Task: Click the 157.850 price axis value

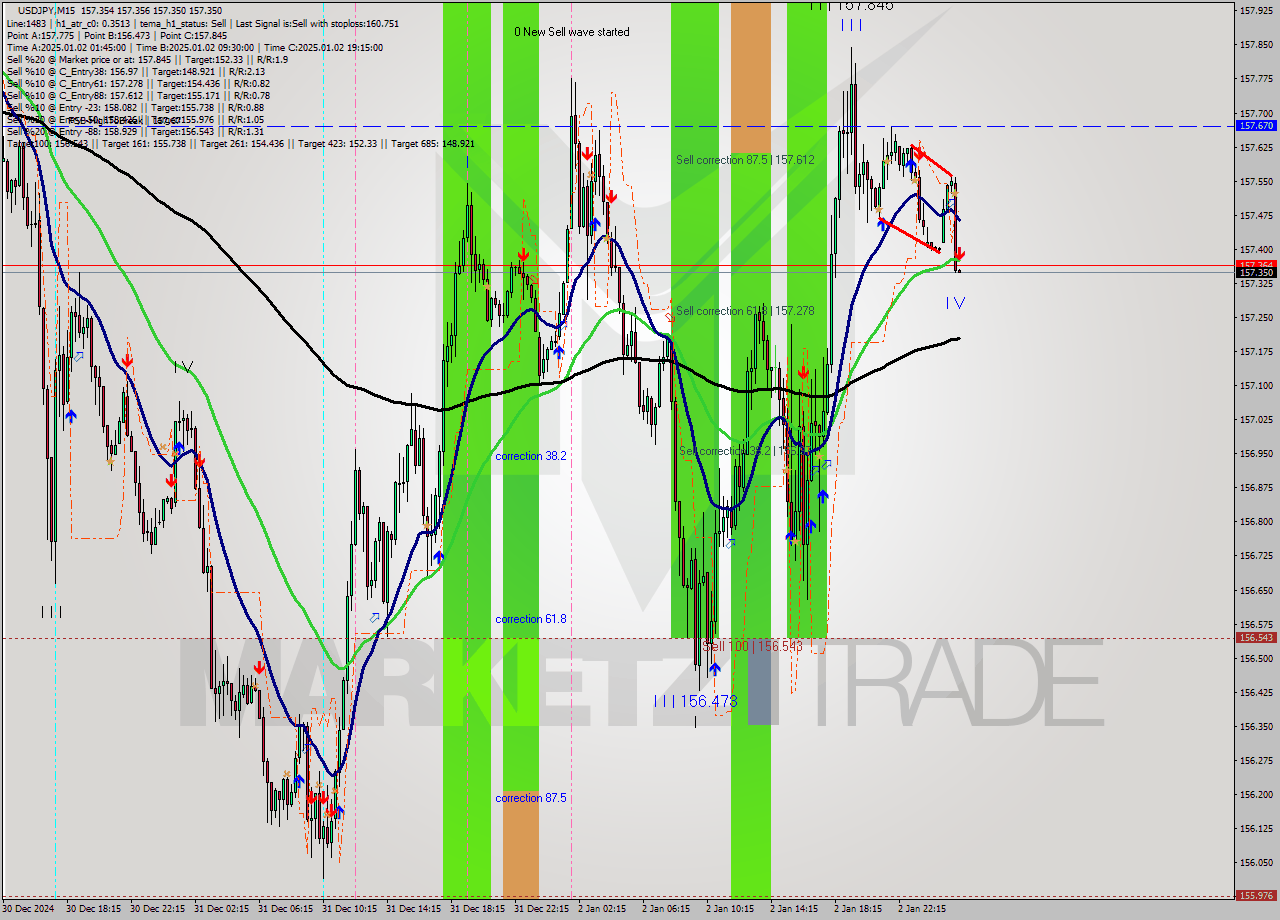Action: coord(1256,45)
